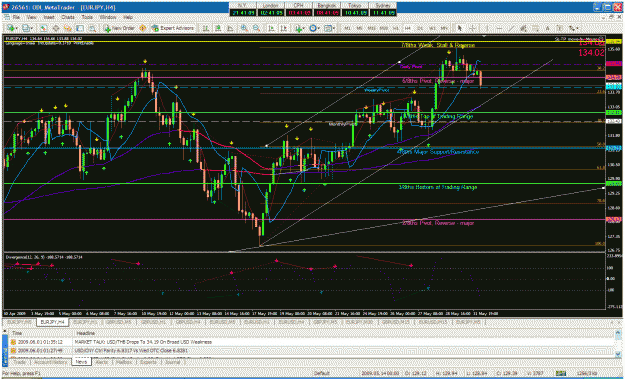
Task: Expand the New Chart dropdown arrow
Action: (x=17, y=28)
